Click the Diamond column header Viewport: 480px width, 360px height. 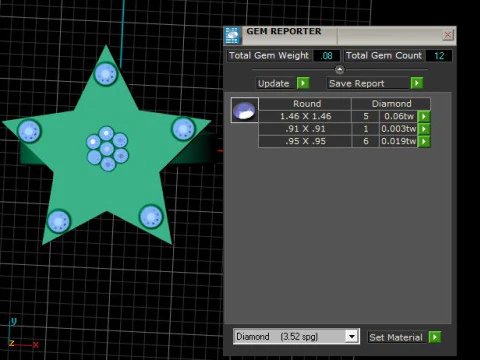pos(391,104)
